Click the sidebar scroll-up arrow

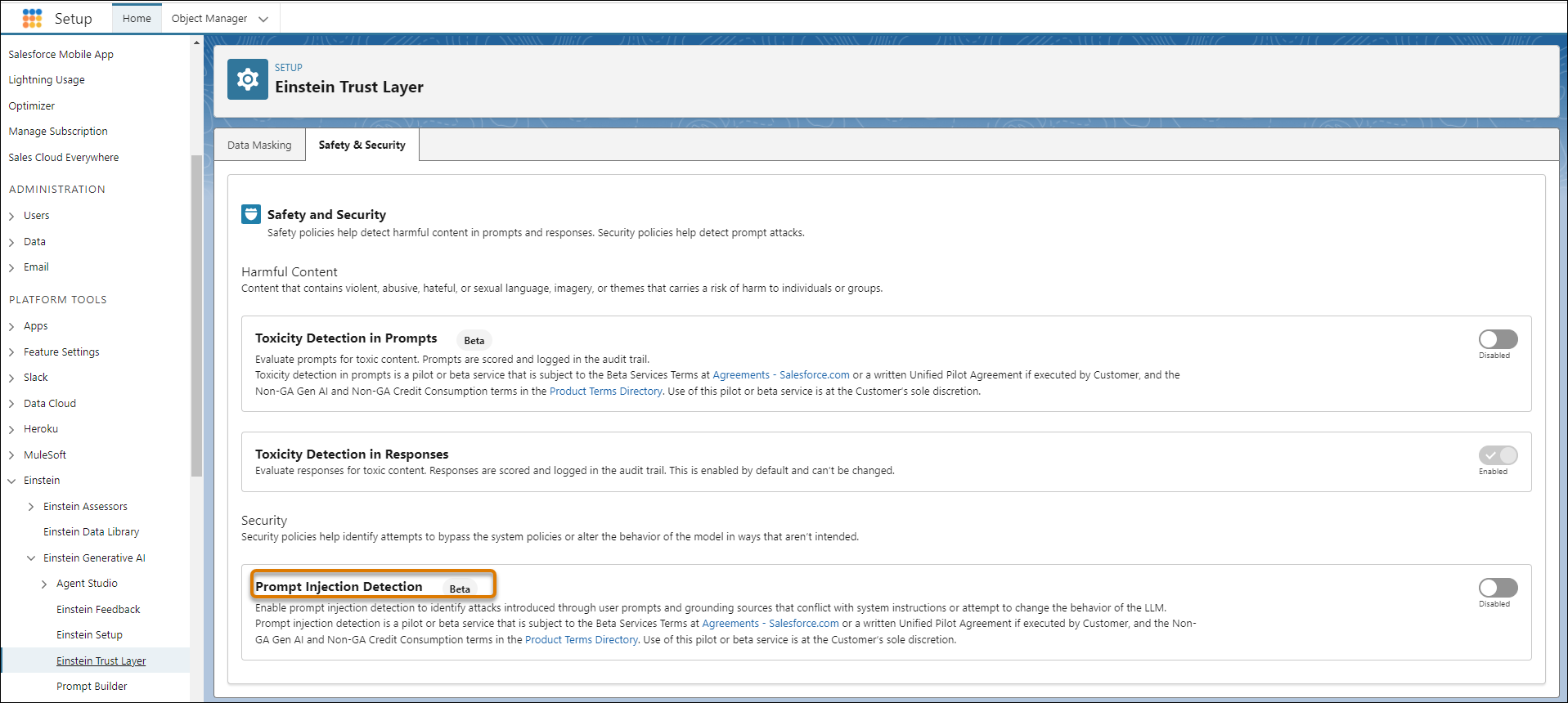point(196,43)
